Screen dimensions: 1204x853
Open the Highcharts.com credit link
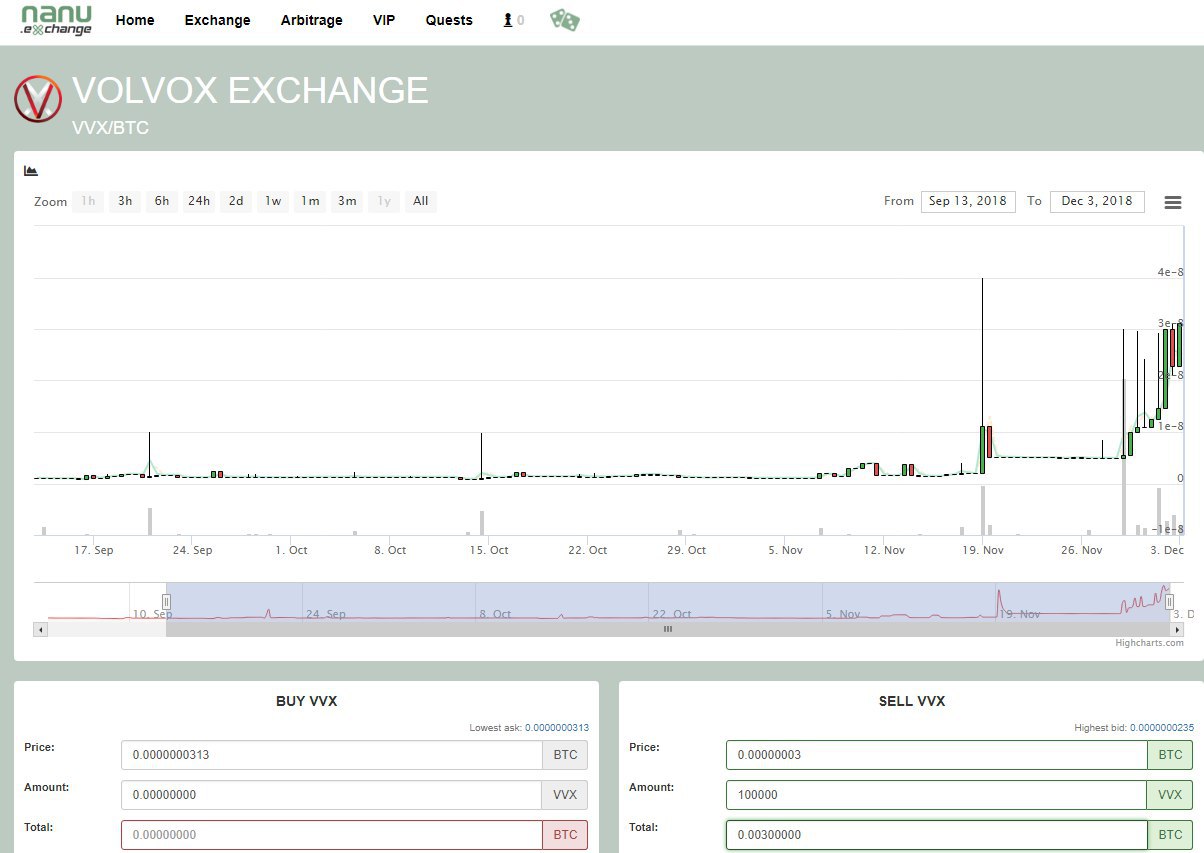click(1149, 643)
